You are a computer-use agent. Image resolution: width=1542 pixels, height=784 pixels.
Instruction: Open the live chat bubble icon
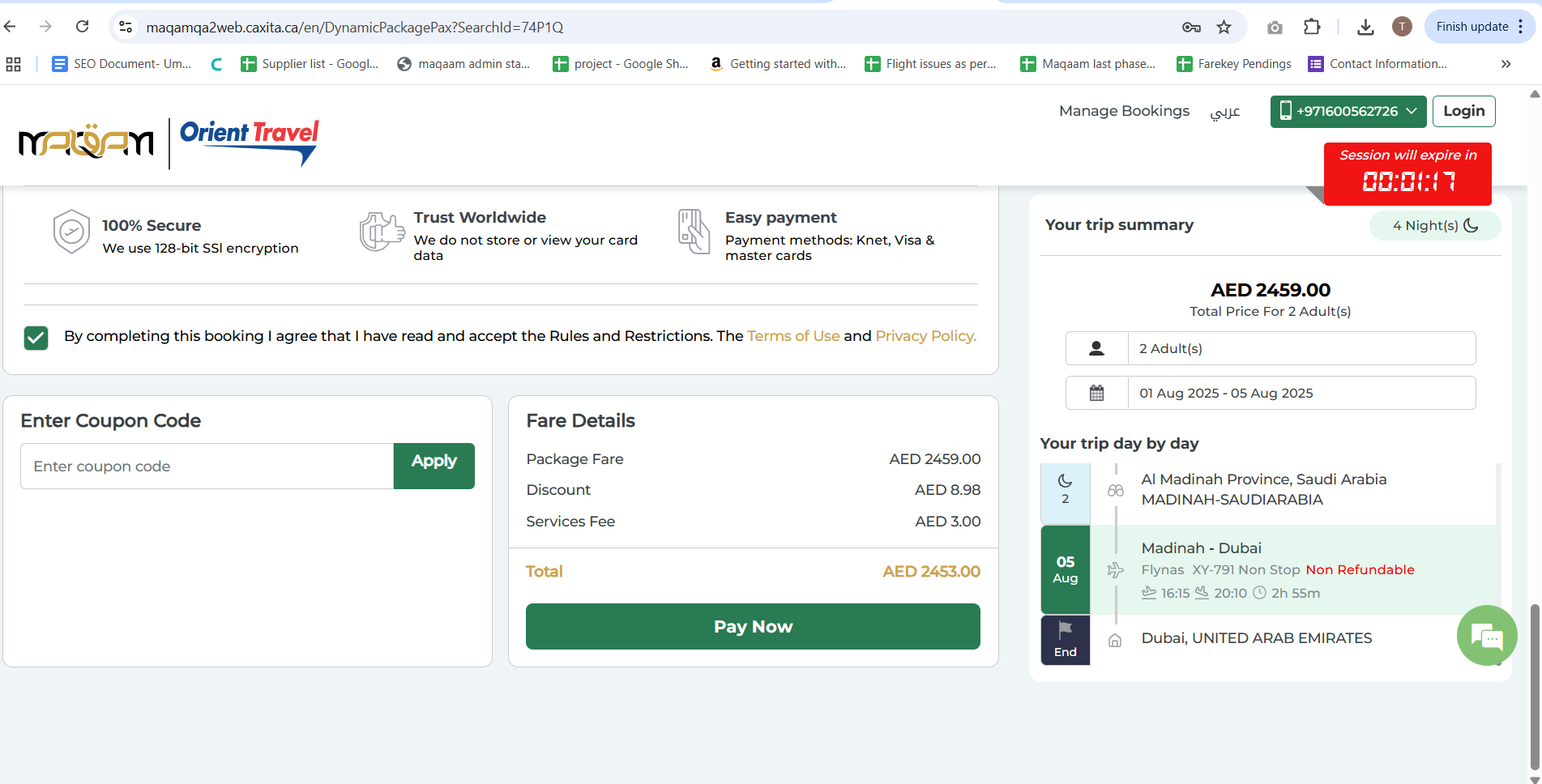(x=1487, y=636)
